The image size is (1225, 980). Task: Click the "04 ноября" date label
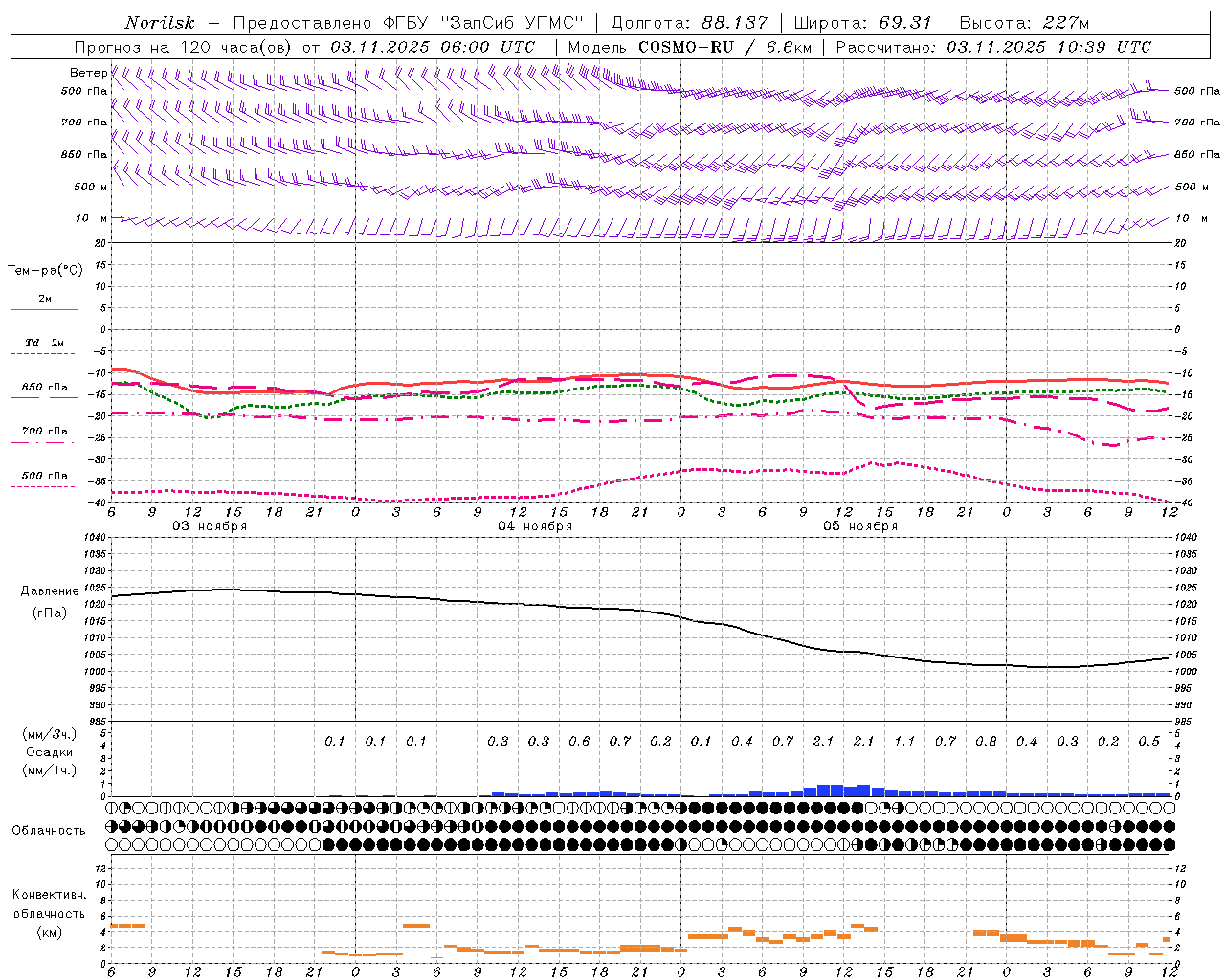click(x=535, y=526)
